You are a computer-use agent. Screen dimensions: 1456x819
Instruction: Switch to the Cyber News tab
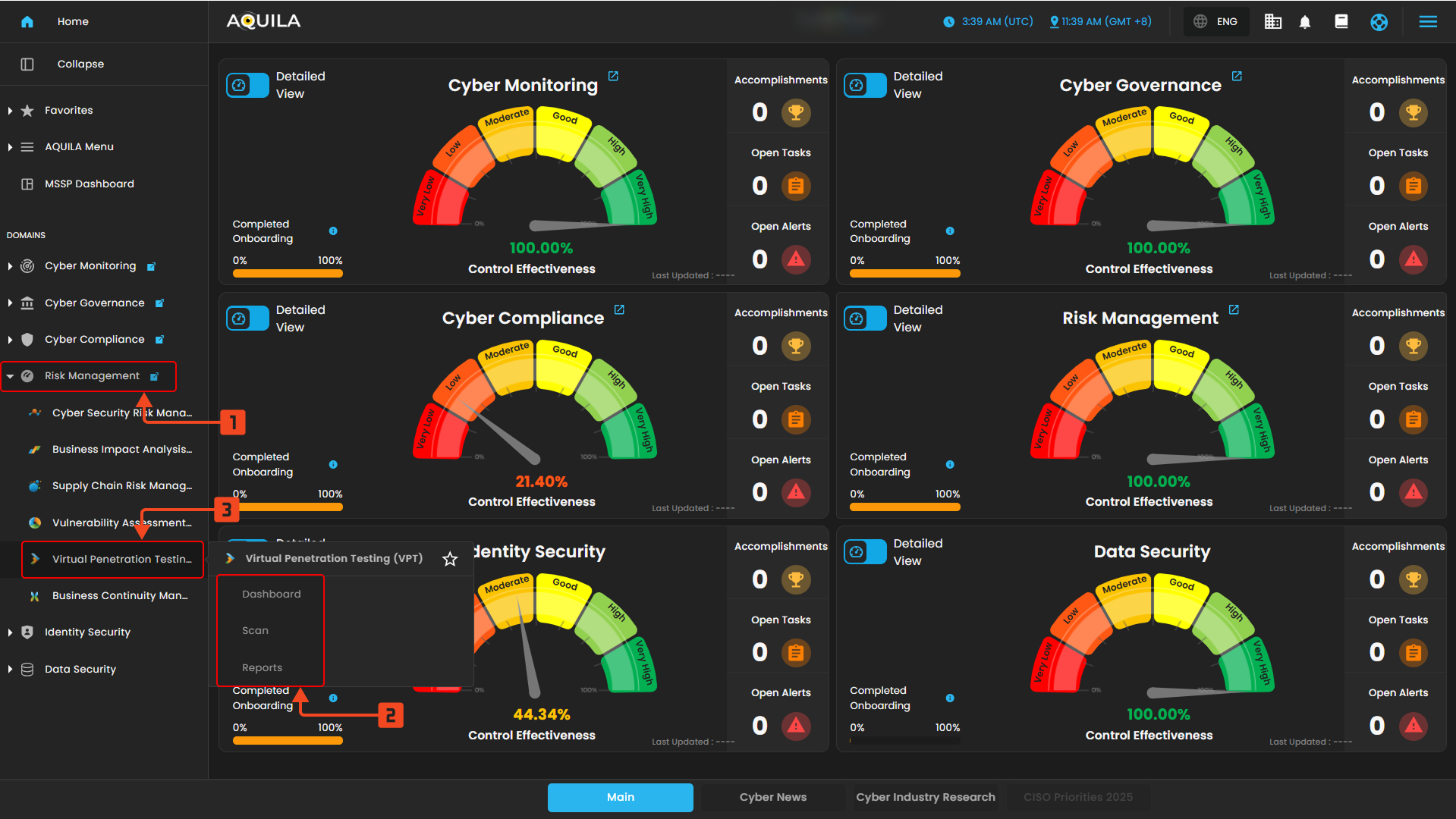[772, 797]
